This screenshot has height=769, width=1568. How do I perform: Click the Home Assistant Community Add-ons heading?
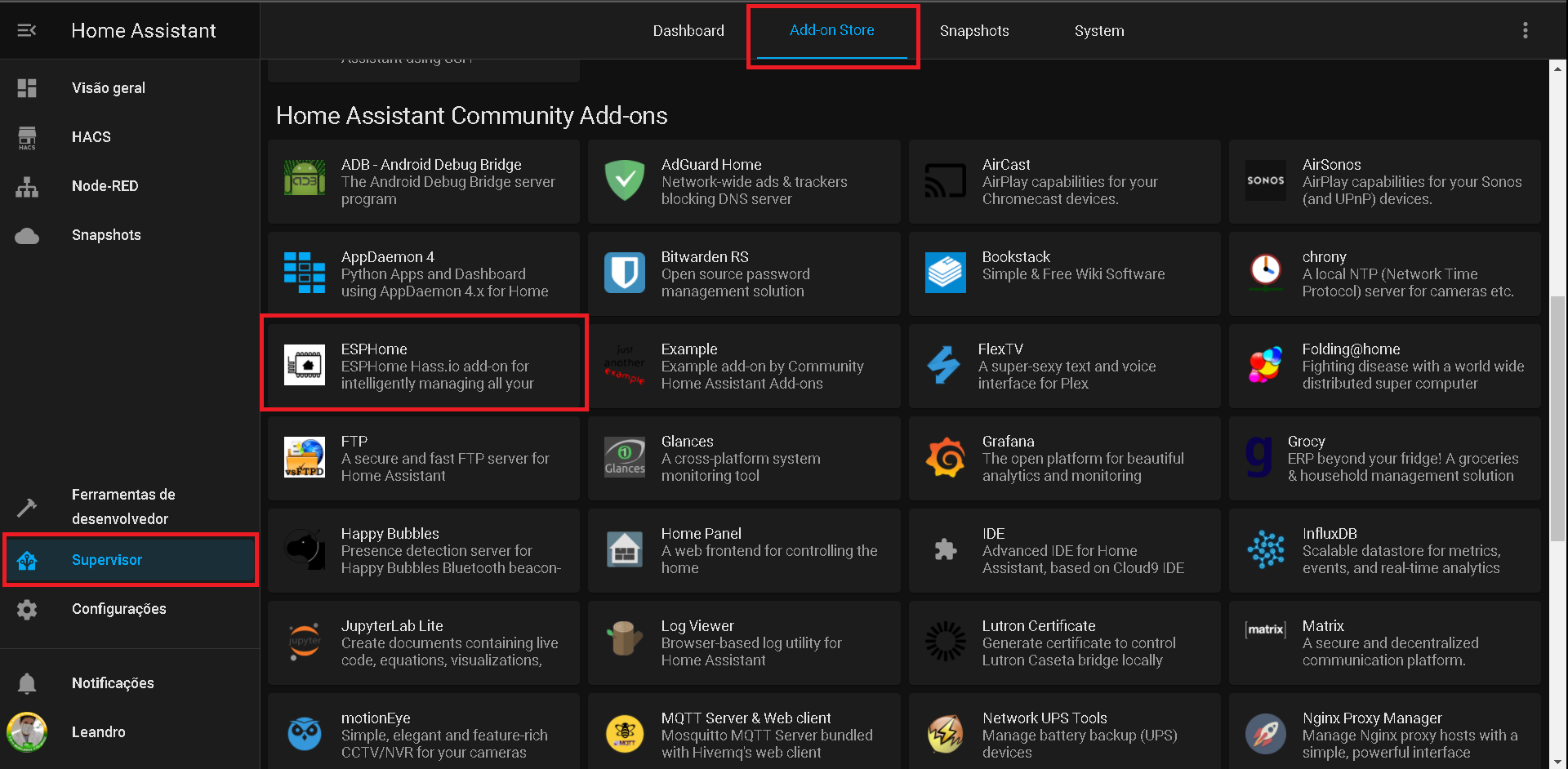pyautogui.click(x=471, y=115)
